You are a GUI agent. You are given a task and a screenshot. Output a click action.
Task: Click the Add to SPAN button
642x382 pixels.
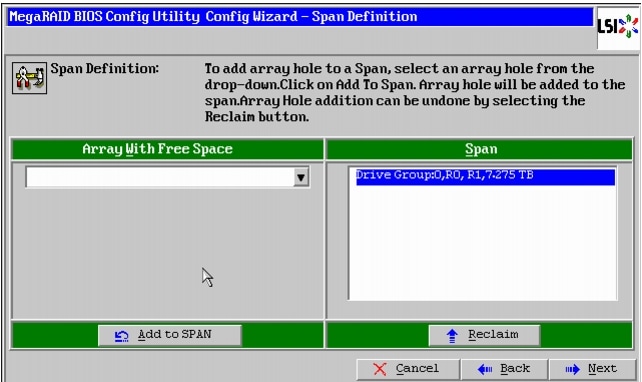point(170,335)
